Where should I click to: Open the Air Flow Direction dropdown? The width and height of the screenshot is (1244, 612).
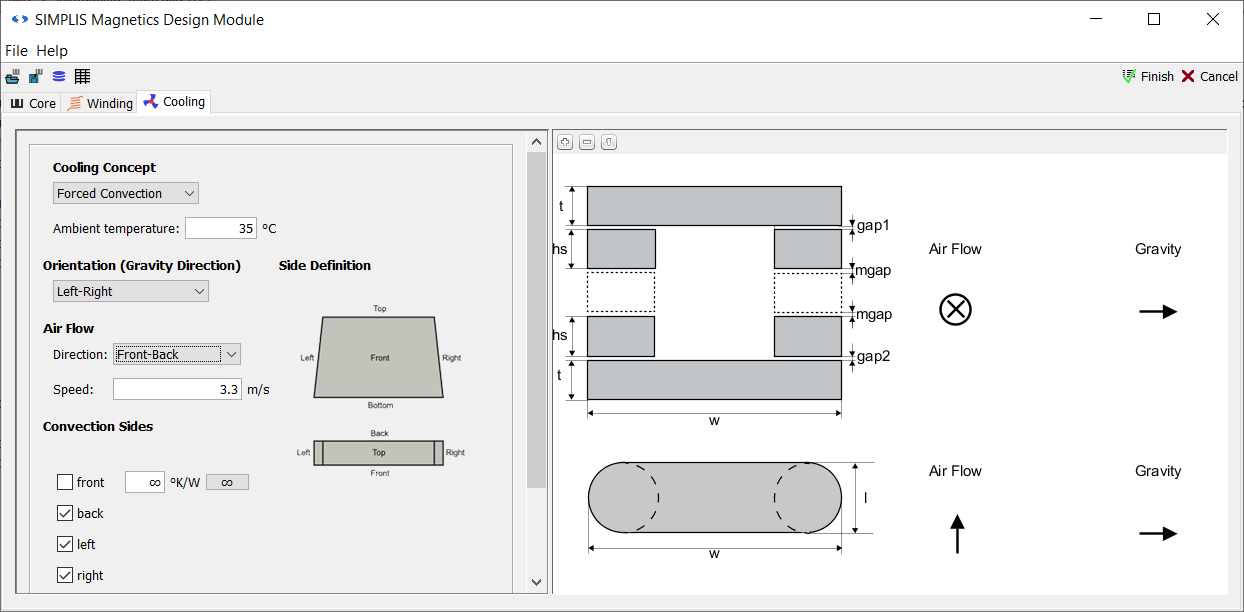177,354
